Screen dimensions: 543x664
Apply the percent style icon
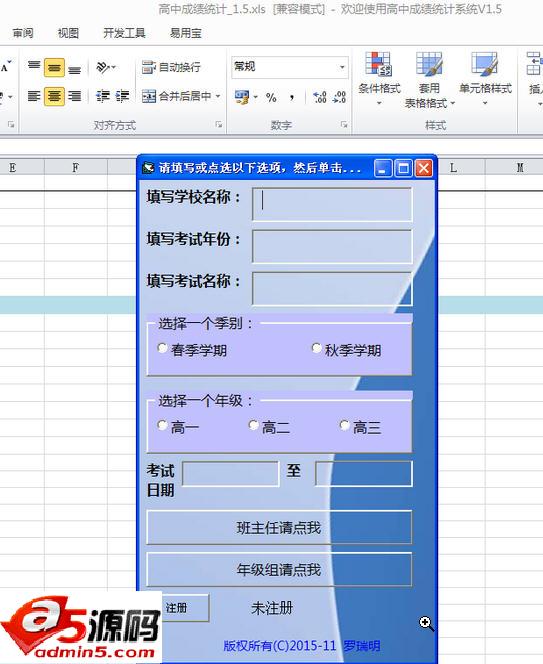[x=271, y=97]
